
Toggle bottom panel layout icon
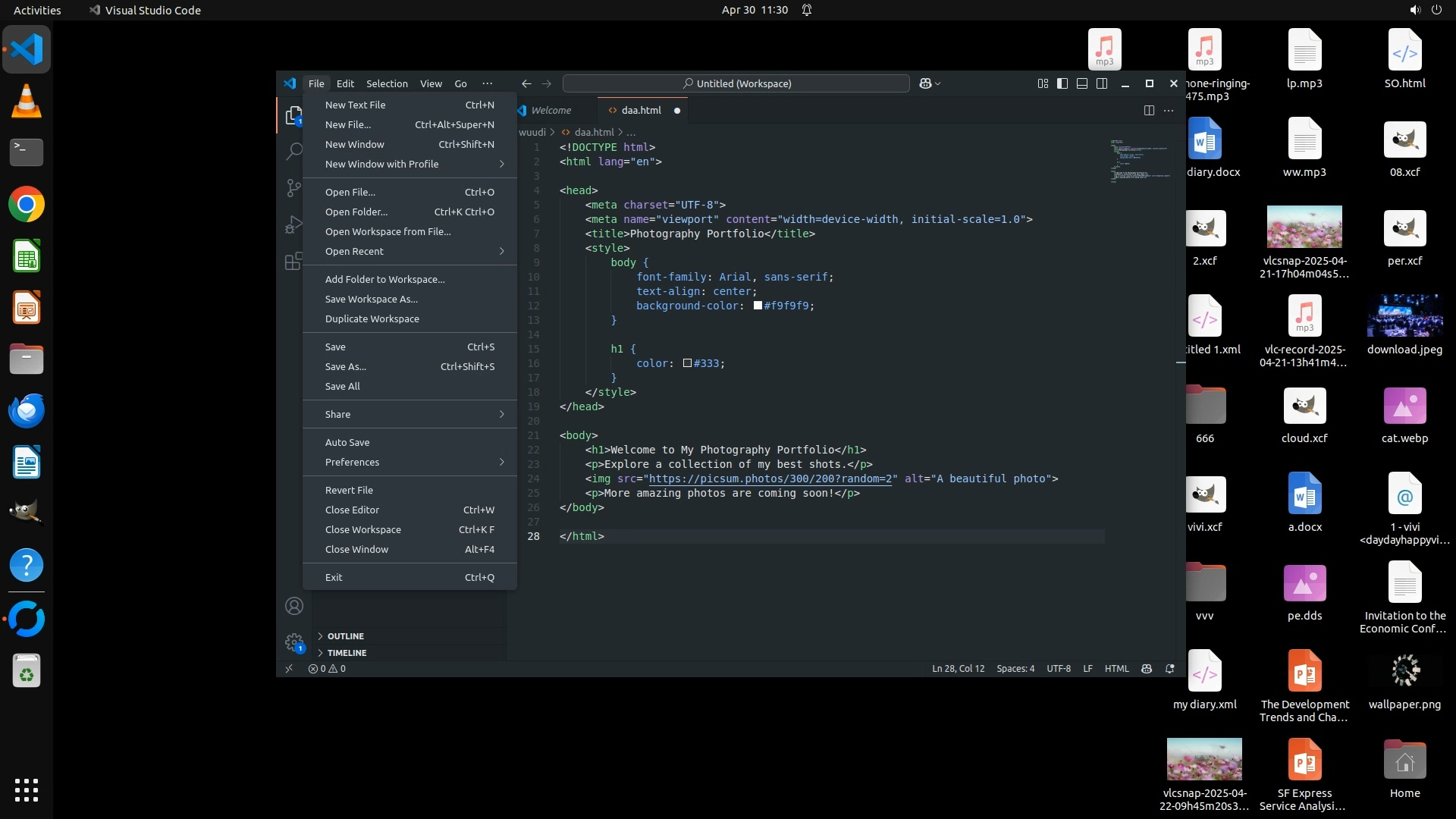(x=1082, y=83)
